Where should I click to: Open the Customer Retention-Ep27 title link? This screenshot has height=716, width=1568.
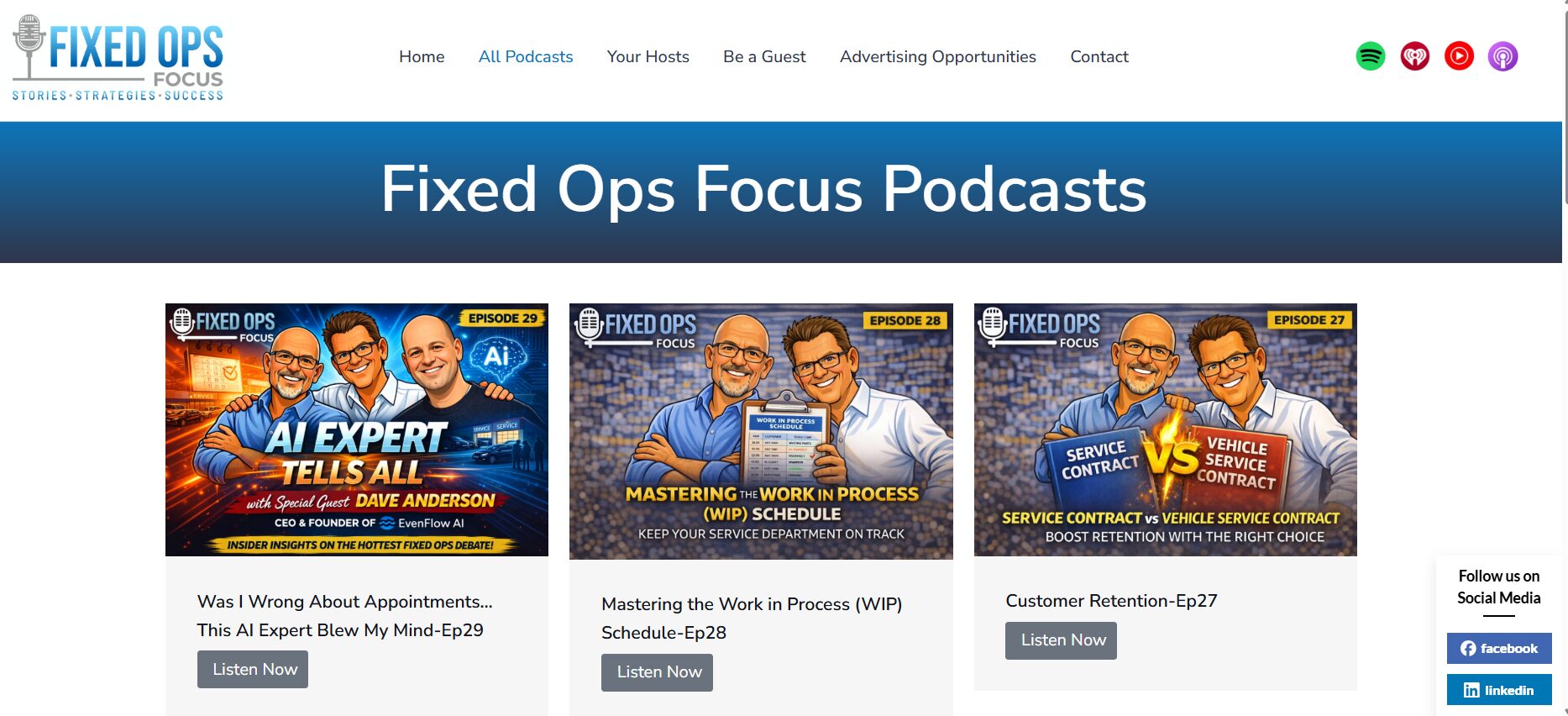[x=1111, y=601]
